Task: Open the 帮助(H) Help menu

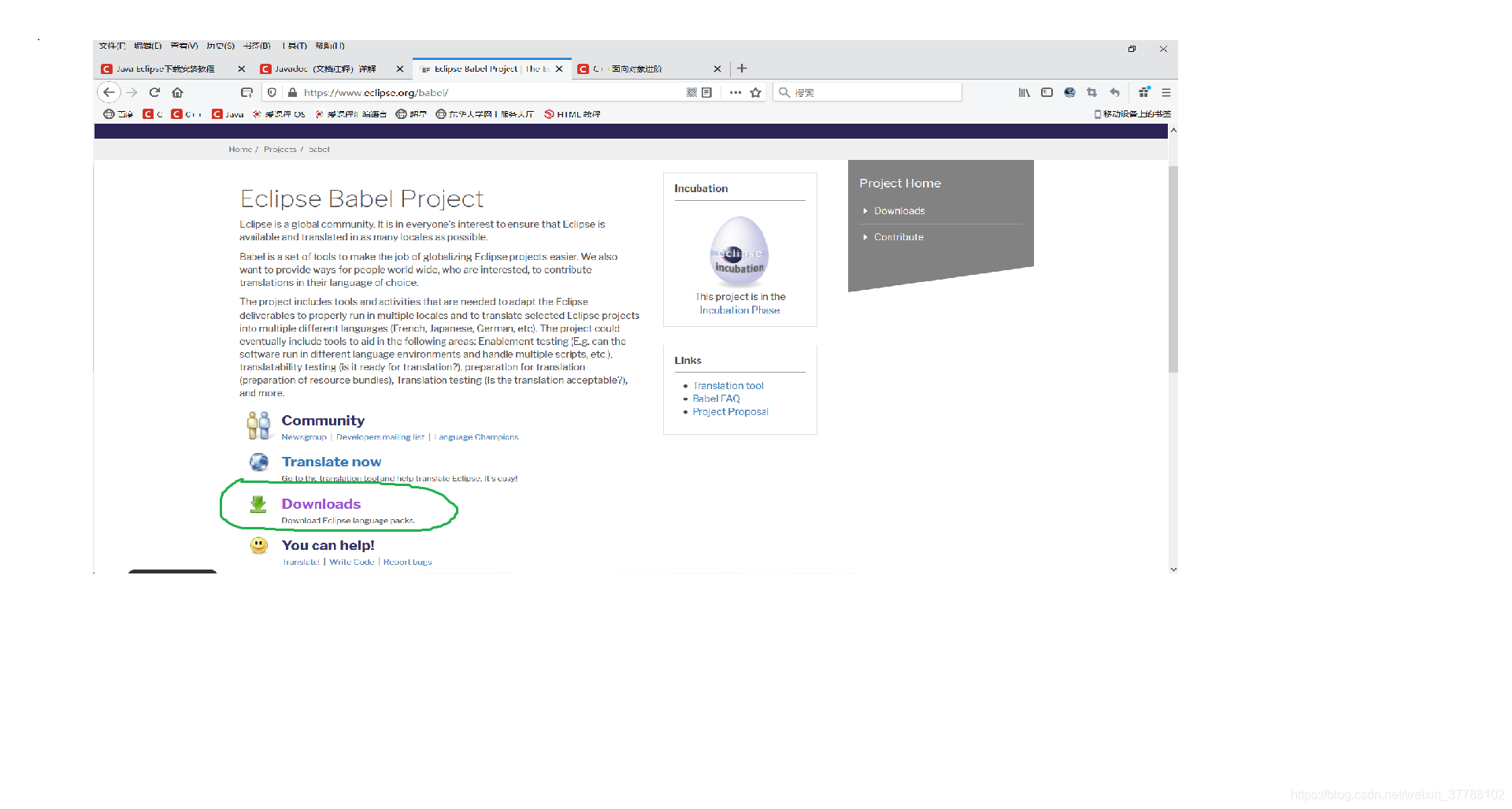Action: [330, 46]
